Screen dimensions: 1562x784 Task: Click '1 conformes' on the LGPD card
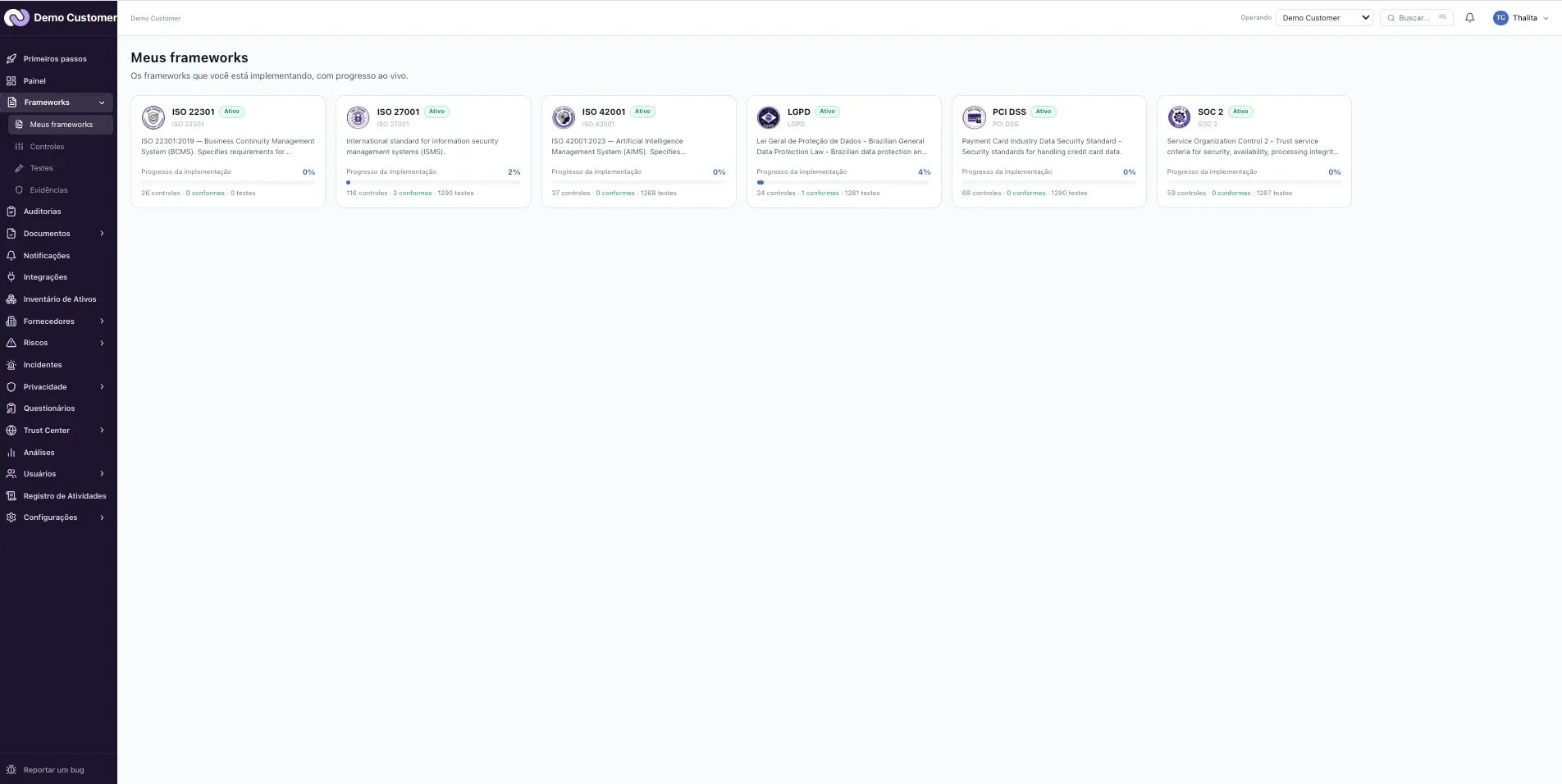pos(820,194)
